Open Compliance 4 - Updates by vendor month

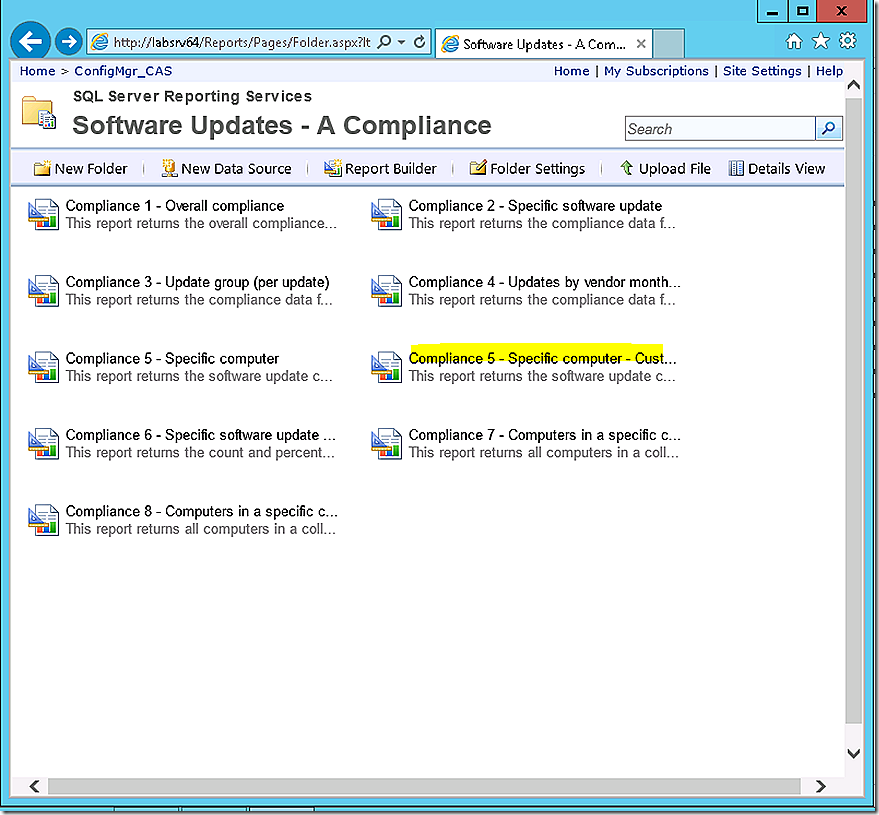(544, 282)
